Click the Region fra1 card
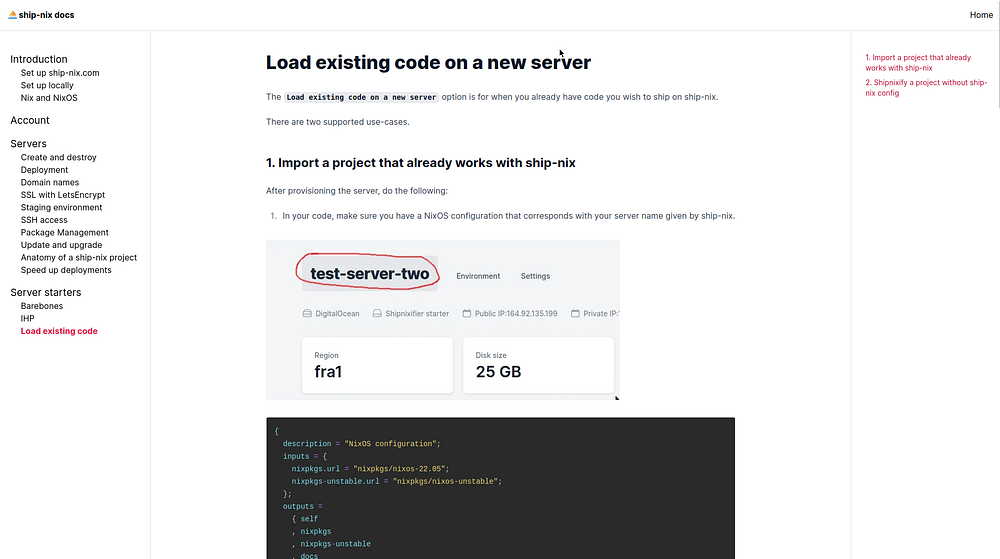The height and width of the screenshot is (559, 1000). pos(377,365)
